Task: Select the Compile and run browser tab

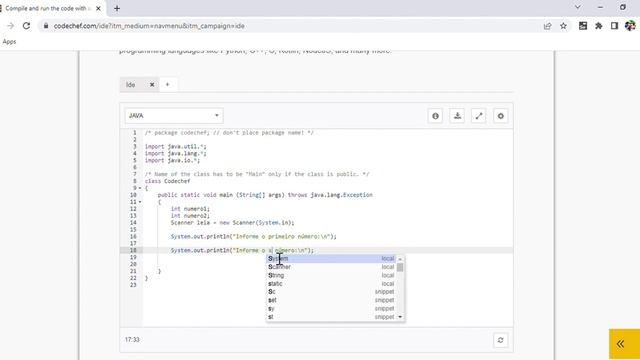Action: coord(47,8)
